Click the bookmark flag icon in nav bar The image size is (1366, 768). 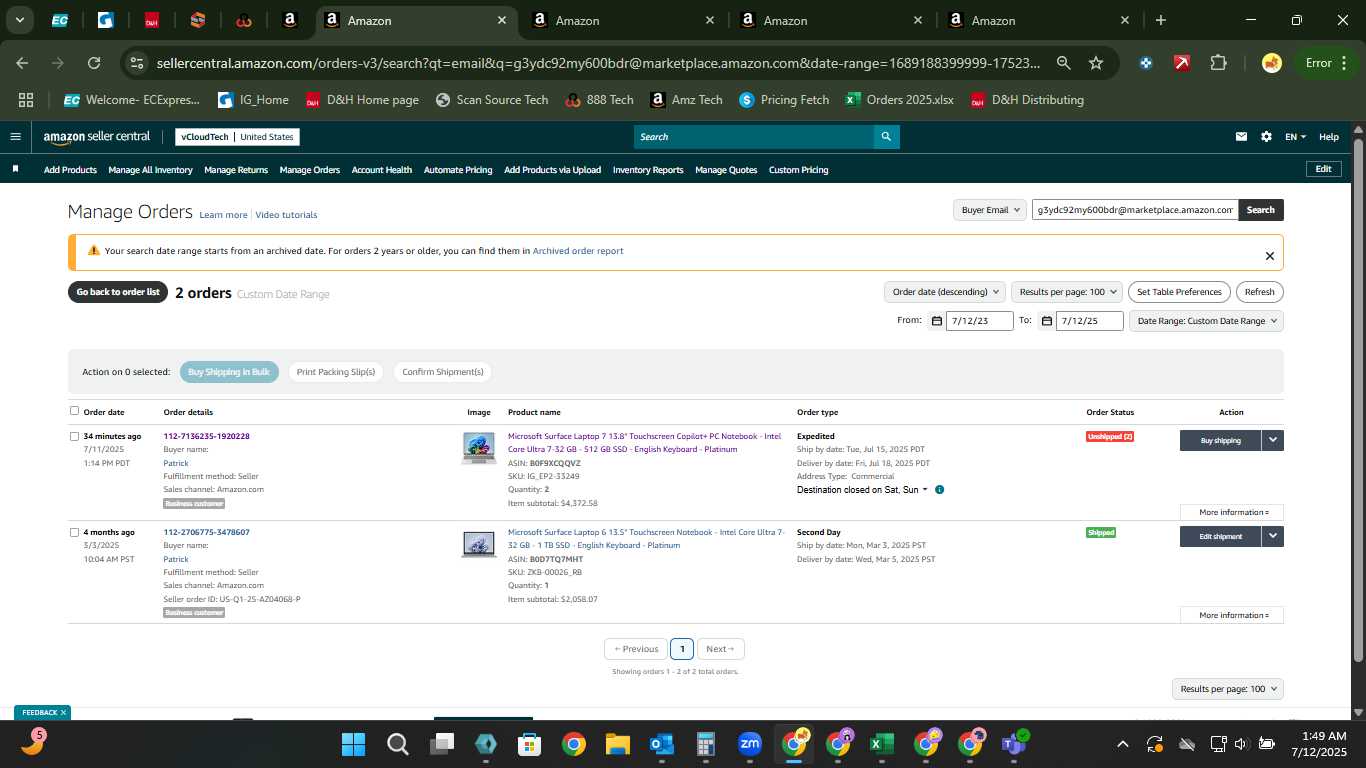tap(15, 169)
